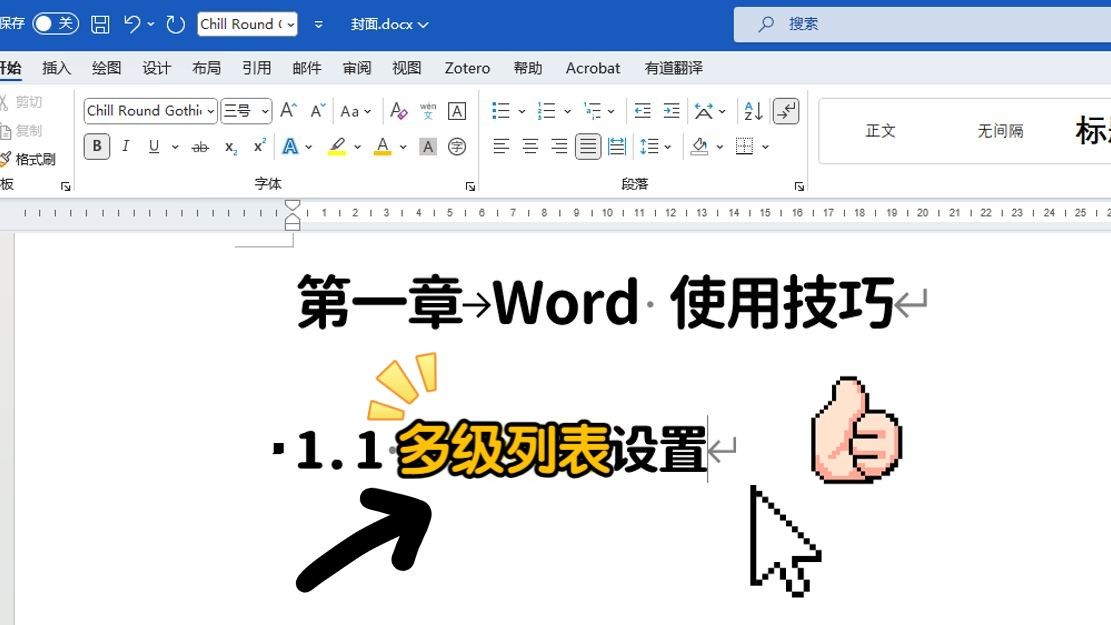Image resolution: width=1111 pixels, height=625 pixels.
Task: Apply numbered list
Action: 546,111
